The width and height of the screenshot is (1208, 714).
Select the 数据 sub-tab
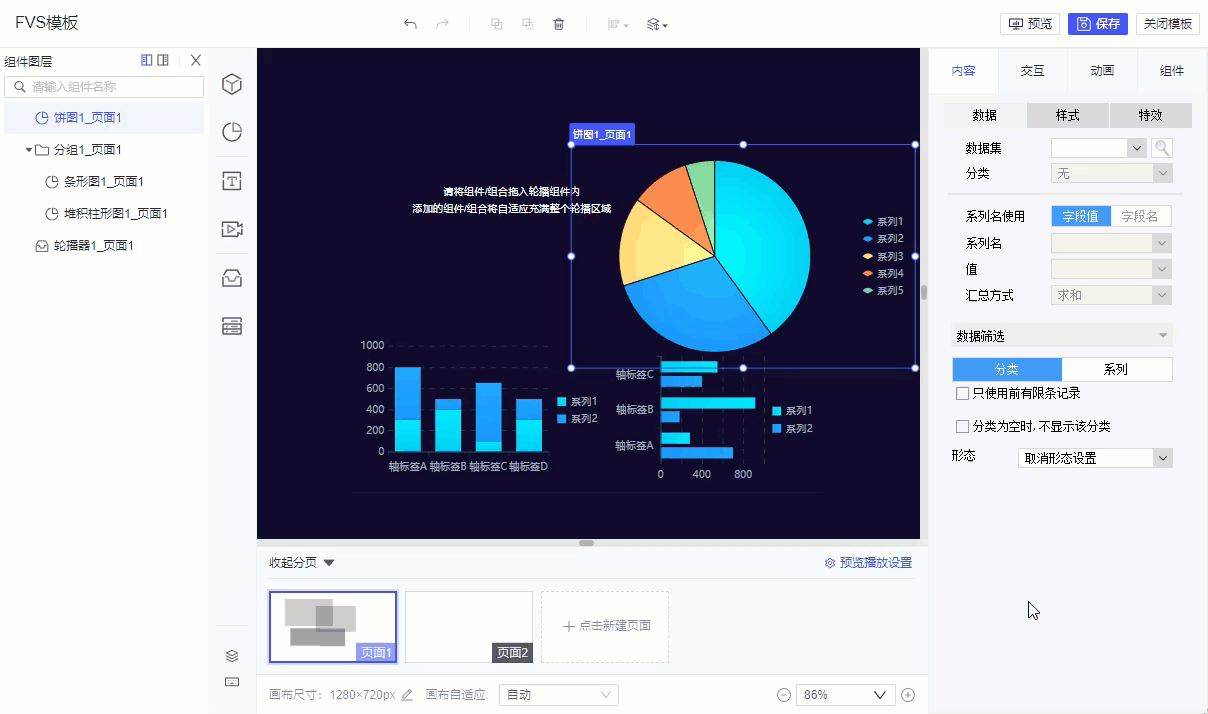985,115
